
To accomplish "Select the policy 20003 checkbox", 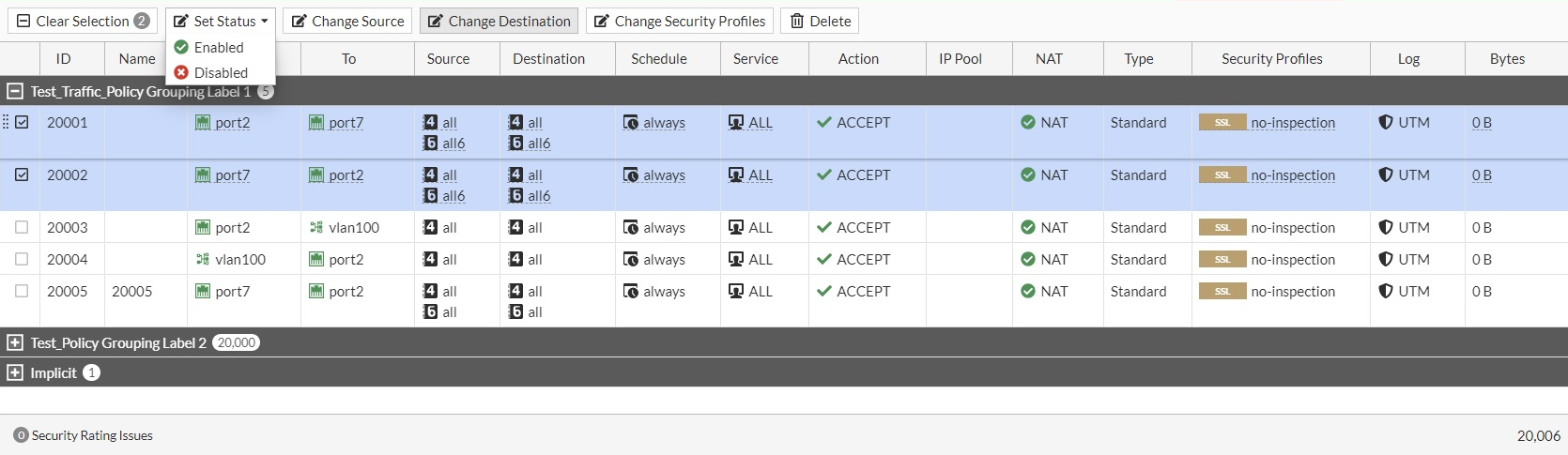I will [22, 228].
